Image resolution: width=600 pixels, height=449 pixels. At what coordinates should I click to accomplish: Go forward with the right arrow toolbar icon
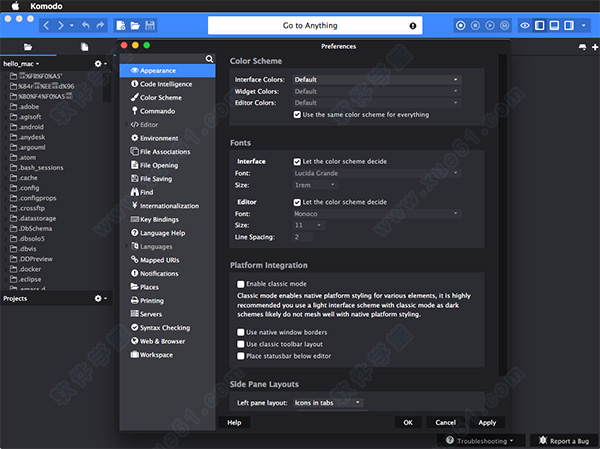[x=61, y=26]
